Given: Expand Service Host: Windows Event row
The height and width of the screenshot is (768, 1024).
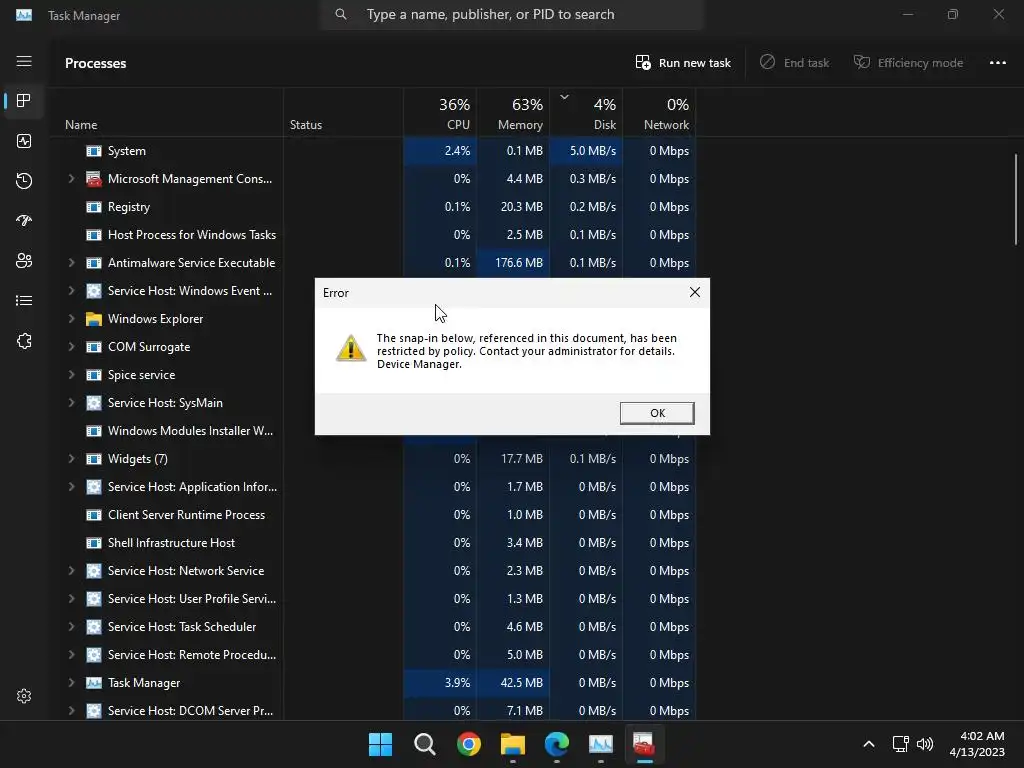Looking at the screenshot, I should [71, 291].
